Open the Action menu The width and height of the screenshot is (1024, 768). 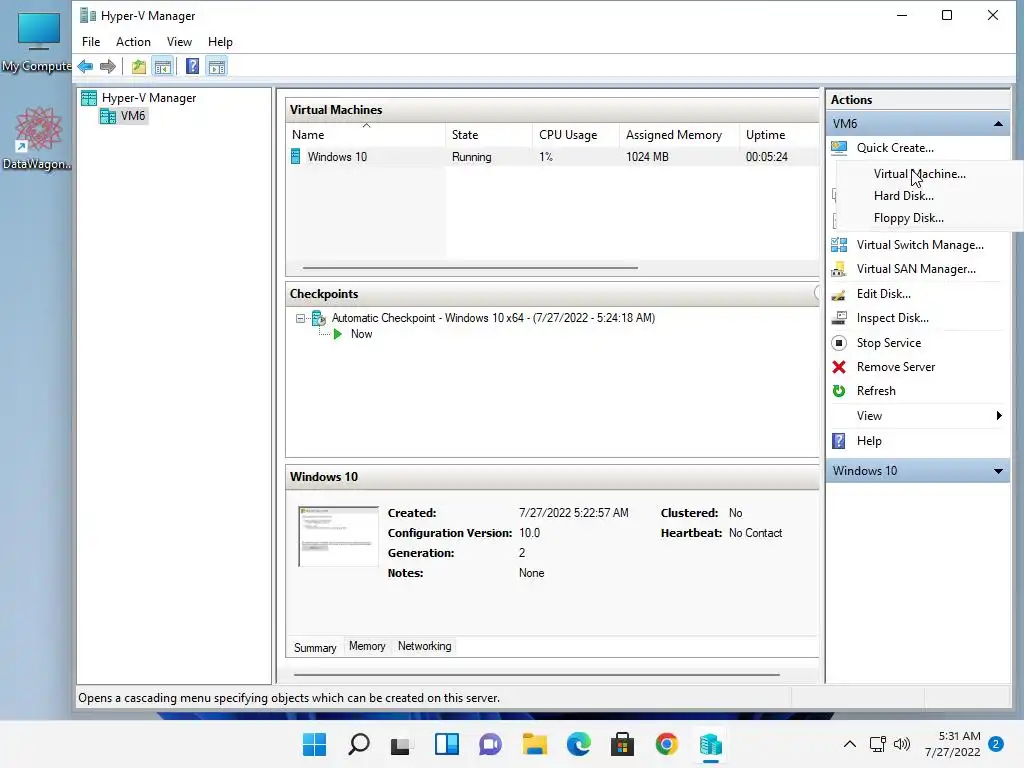coord(133,42)
